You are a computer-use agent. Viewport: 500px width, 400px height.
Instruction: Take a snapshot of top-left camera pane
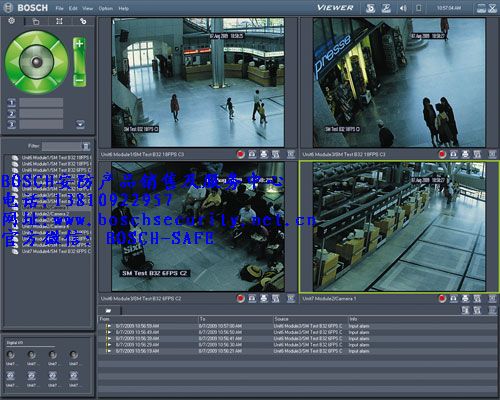pyautogui.click(x=252, y=154)
